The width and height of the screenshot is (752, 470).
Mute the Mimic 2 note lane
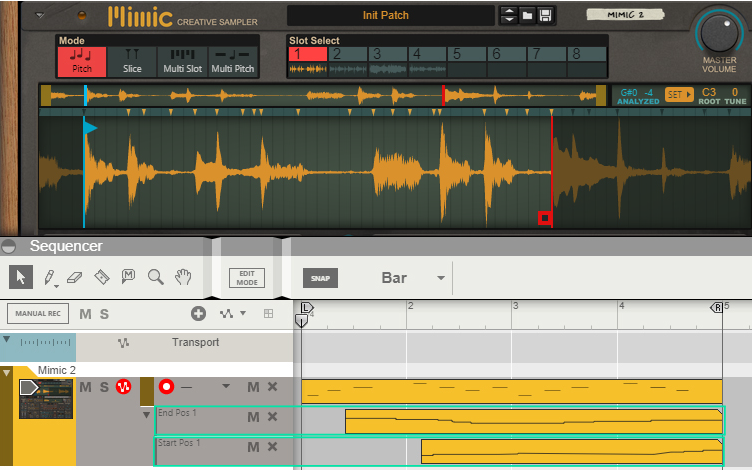(253, 387)
